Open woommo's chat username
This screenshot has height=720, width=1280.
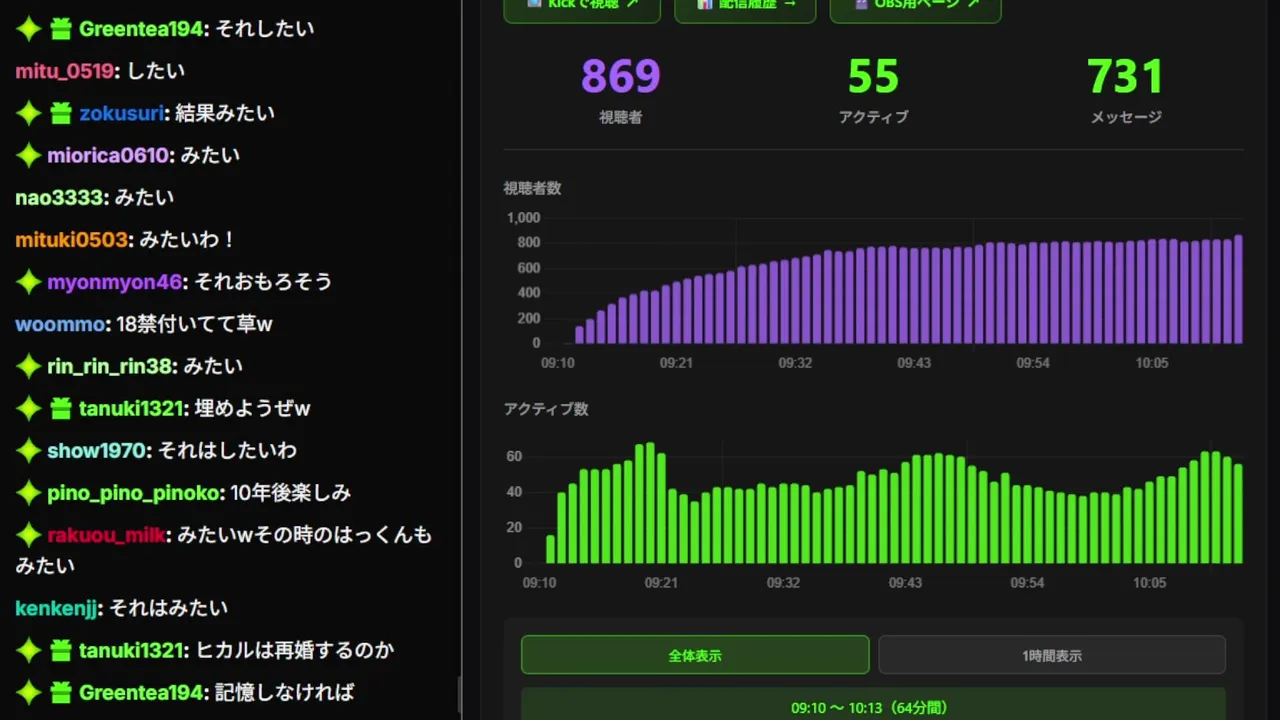(x=60, y=324)
